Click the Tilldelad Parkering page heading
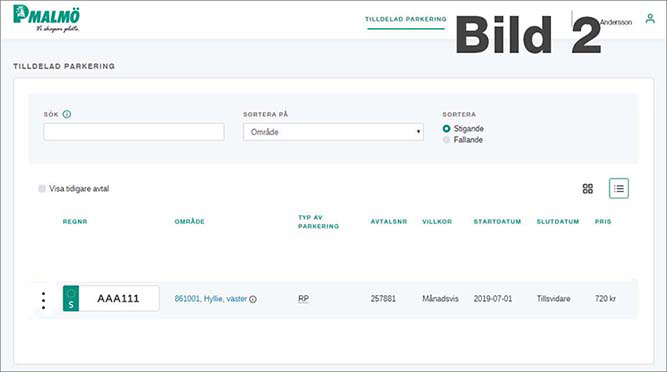The width and height of the screenshot is (667, 372). click(64, 66)
